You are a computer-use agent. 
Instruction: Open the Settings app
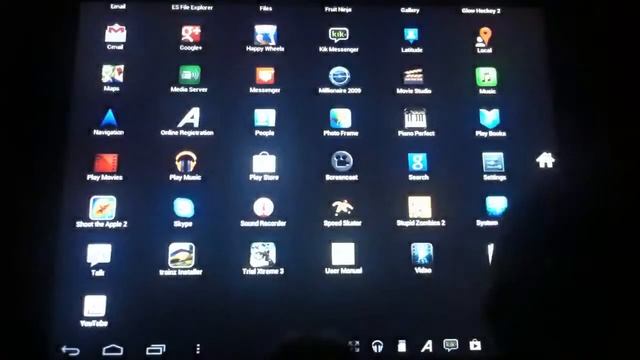[493, 163]
